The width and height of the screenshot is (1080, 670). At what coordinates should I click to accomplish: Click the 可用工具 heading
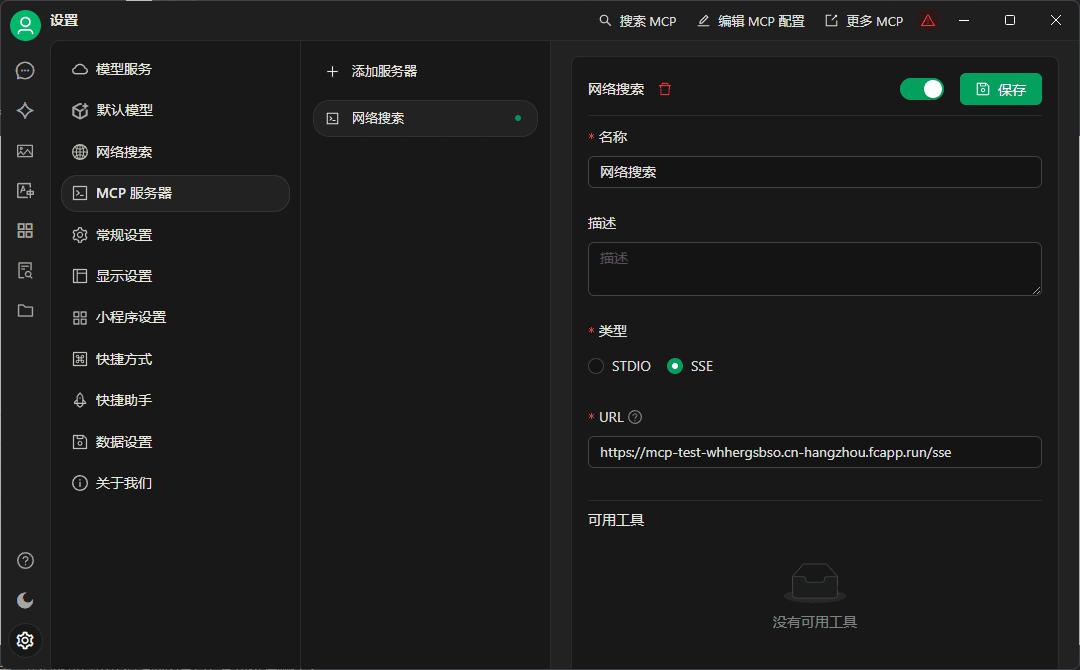616,520
